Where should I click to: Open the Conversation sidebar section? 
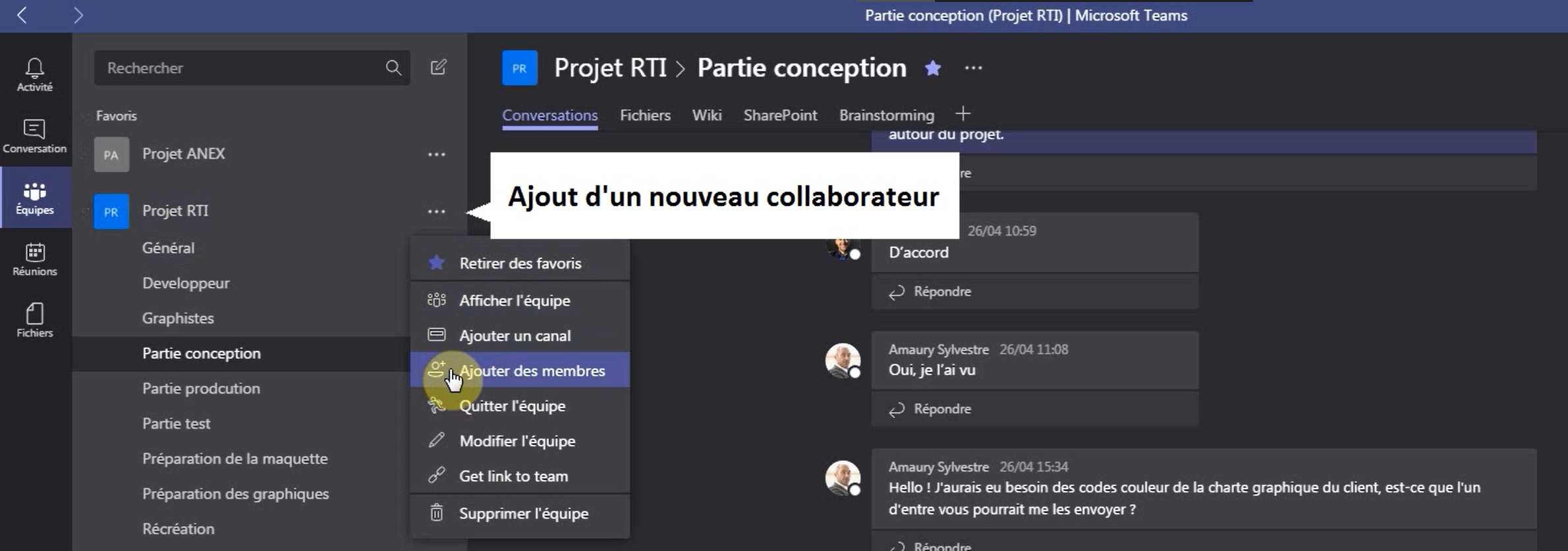click(34, 135)
